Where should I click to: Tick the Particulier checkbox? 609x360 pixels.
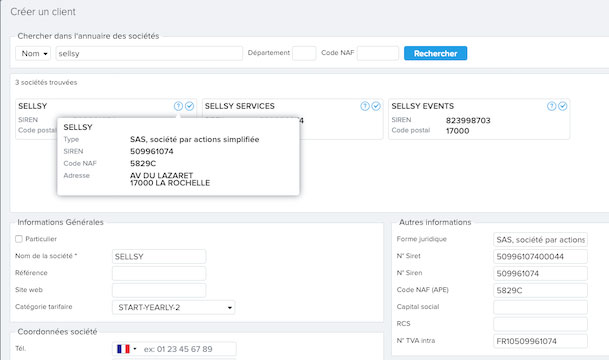(x=19, y=239)
